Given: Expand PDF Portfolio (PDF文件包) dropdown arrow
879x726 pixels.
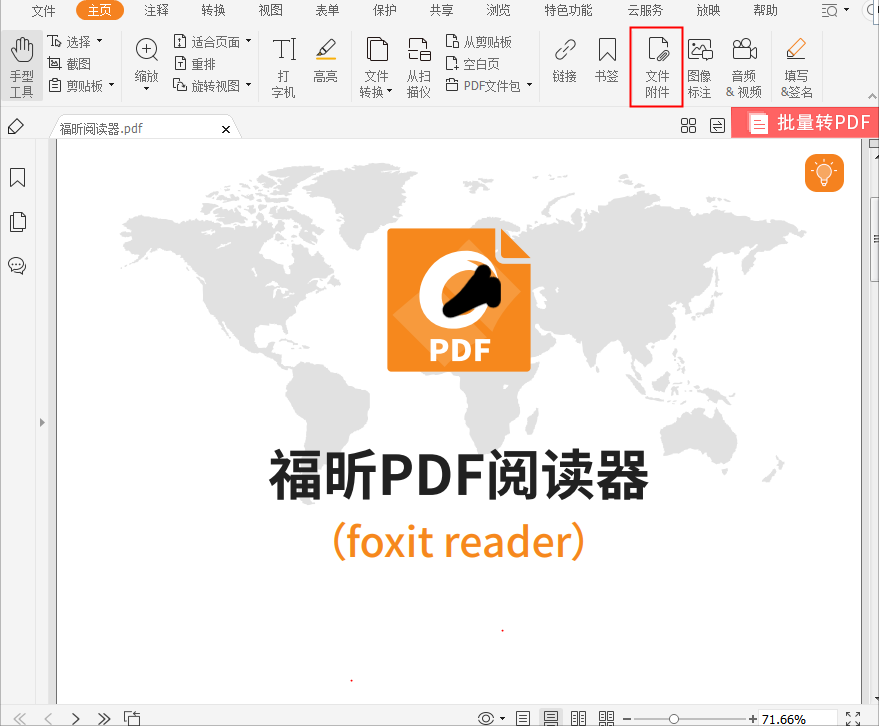Looking at the screenshot, I should (x=529, y=85).
